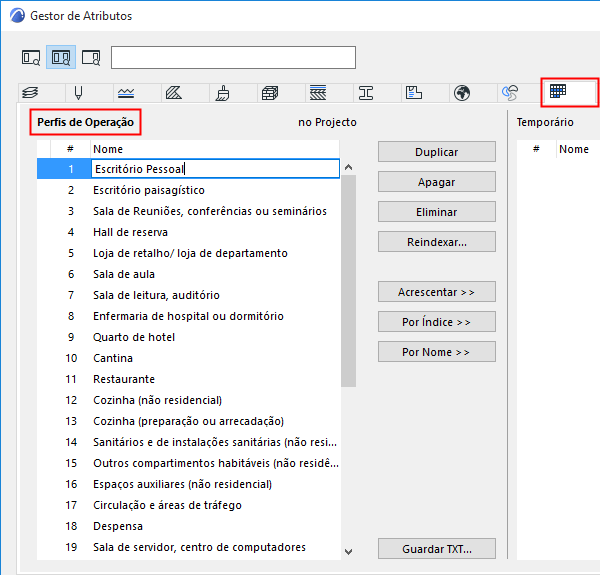600x575 pixels.
Task: Select Sanitários e de instalações sanitárias row
Action: point(188,443)
